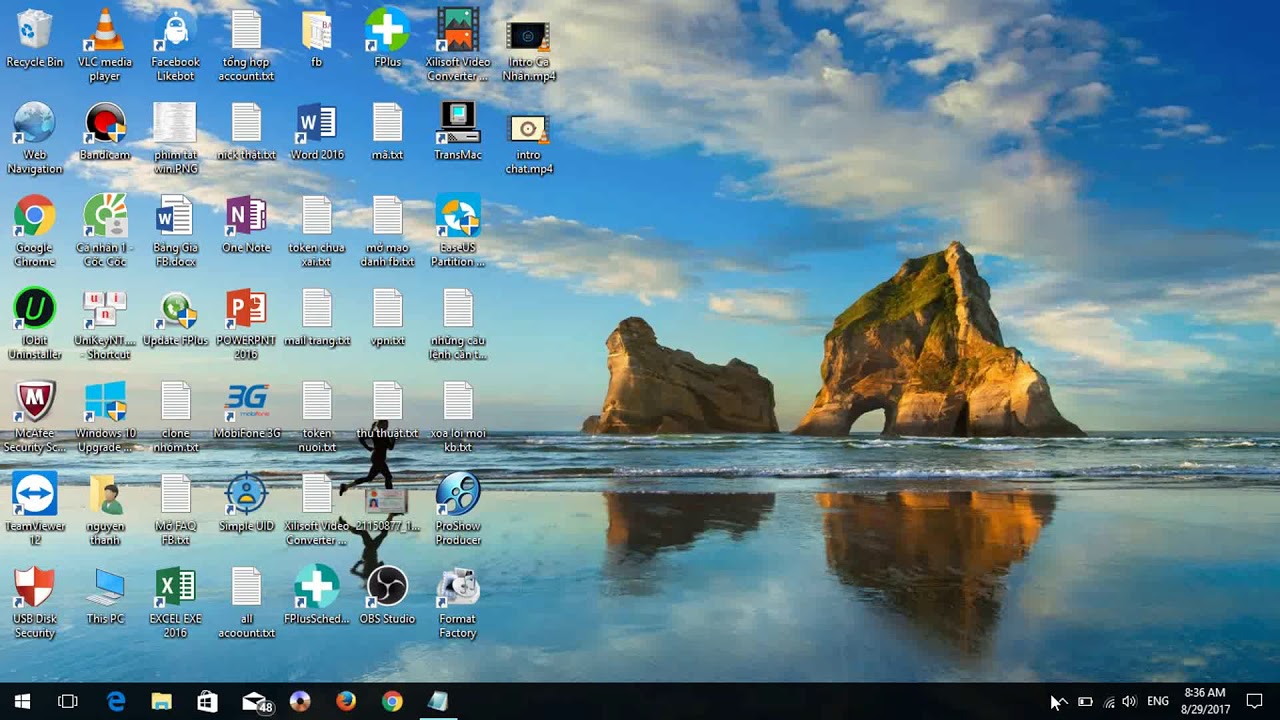The width and height of the screenshot is (1280, 720).
Task: Select the token chưa xài.txt file
Action: tap(317, 231)
